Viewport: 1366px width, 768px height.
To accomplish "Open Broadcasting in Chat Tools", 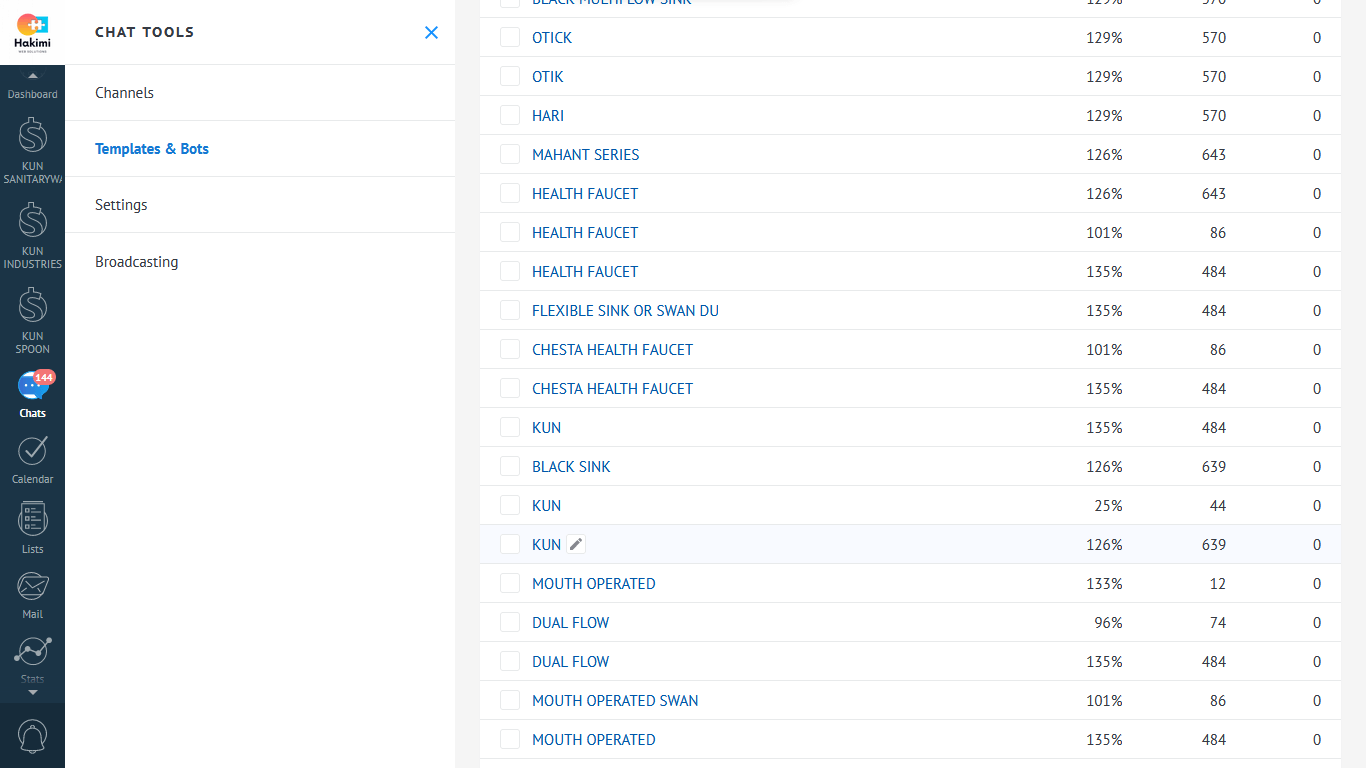I will click(260, 262).
